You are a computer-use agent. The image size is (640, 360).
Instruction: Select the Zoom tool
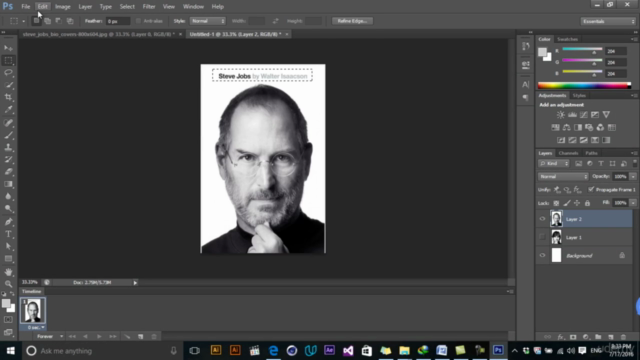click(x=8, y=284)
